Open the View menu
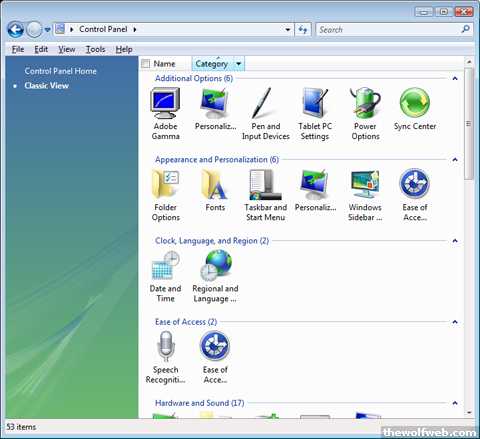Screen dimensions: 480x439 tap(67, 50)
